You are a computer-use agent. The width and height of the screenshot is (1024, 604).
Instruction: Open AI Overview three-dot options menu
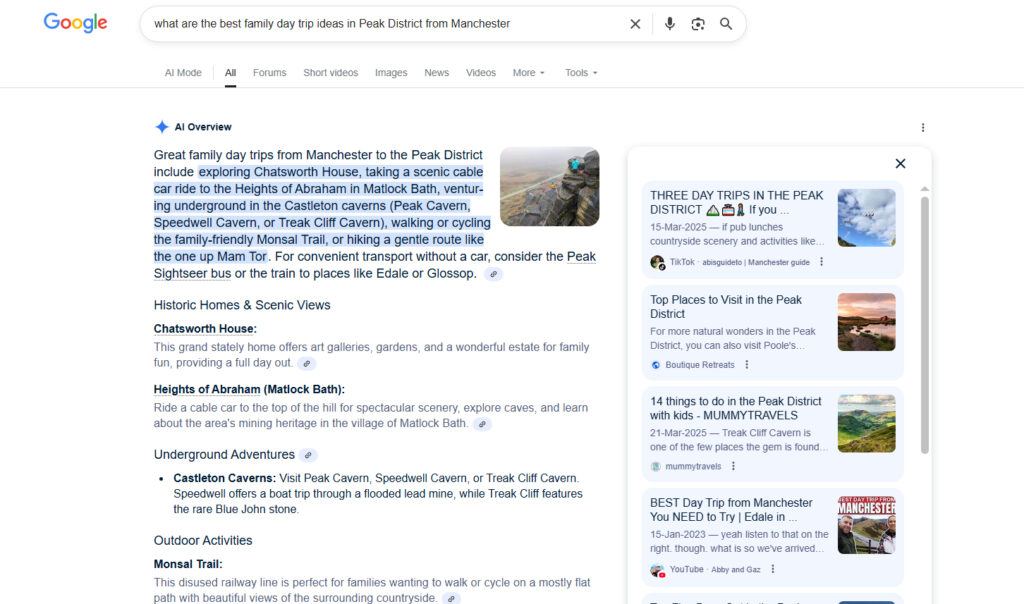[923, 127]
